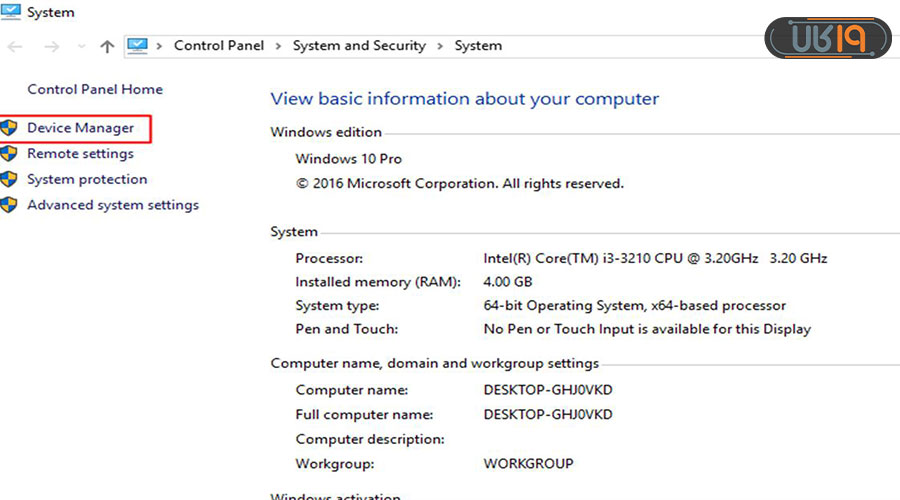Click the UK19 logo badge
Screen dimensions: 900x500
pyautogui.click(x=827, y=38)
